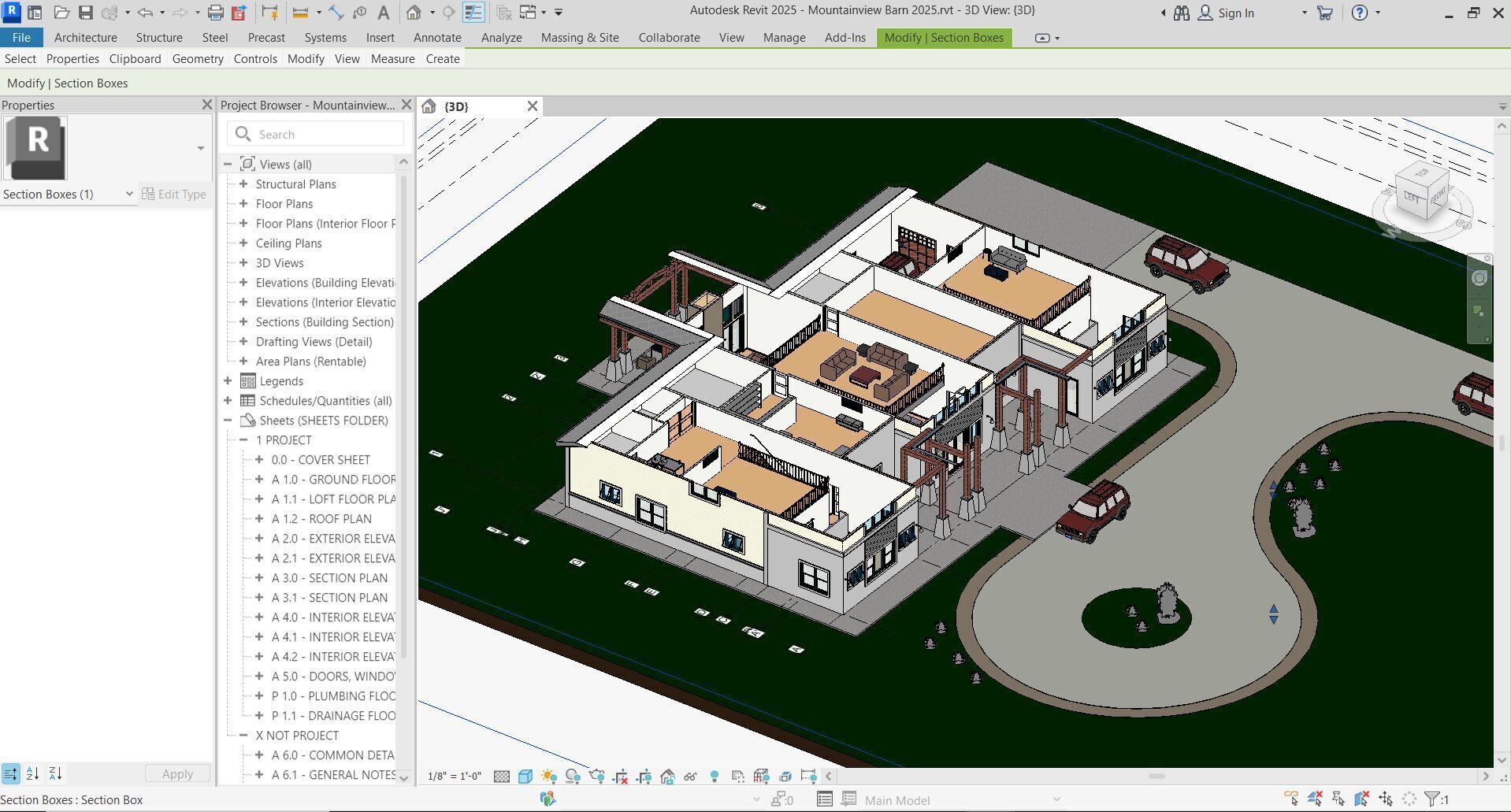
Task: Toggle Select Pinned Elements
Action: (x=1338, y=799)
